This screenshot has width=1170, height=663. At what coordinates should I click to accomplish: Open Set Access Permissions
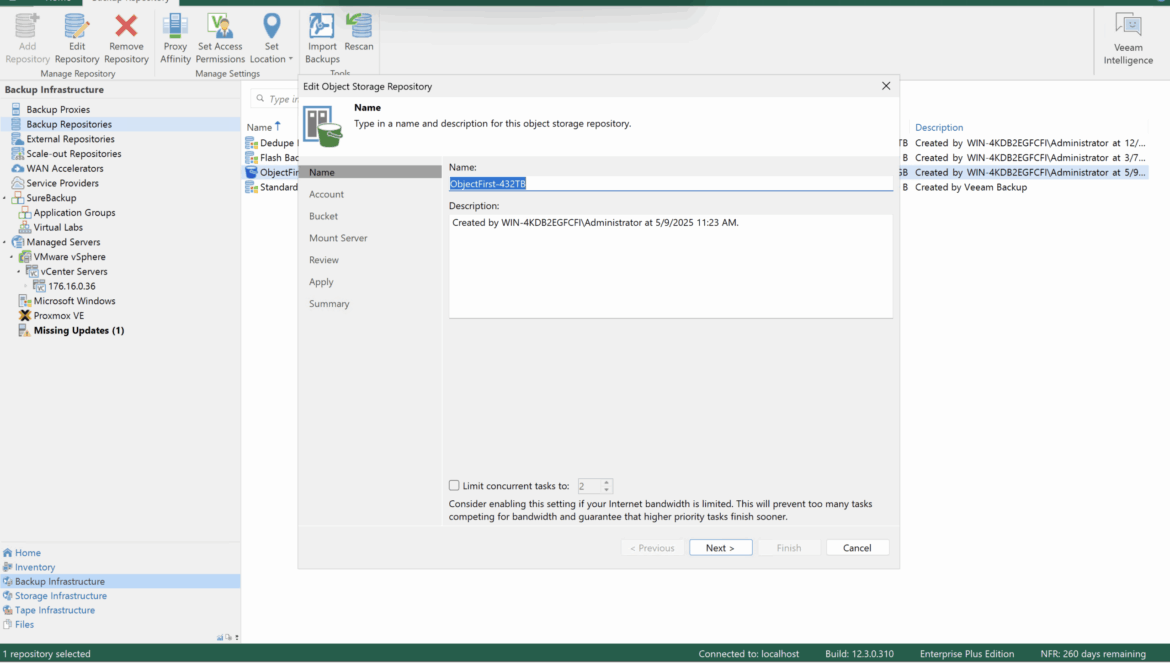click(x=220, y=39)
